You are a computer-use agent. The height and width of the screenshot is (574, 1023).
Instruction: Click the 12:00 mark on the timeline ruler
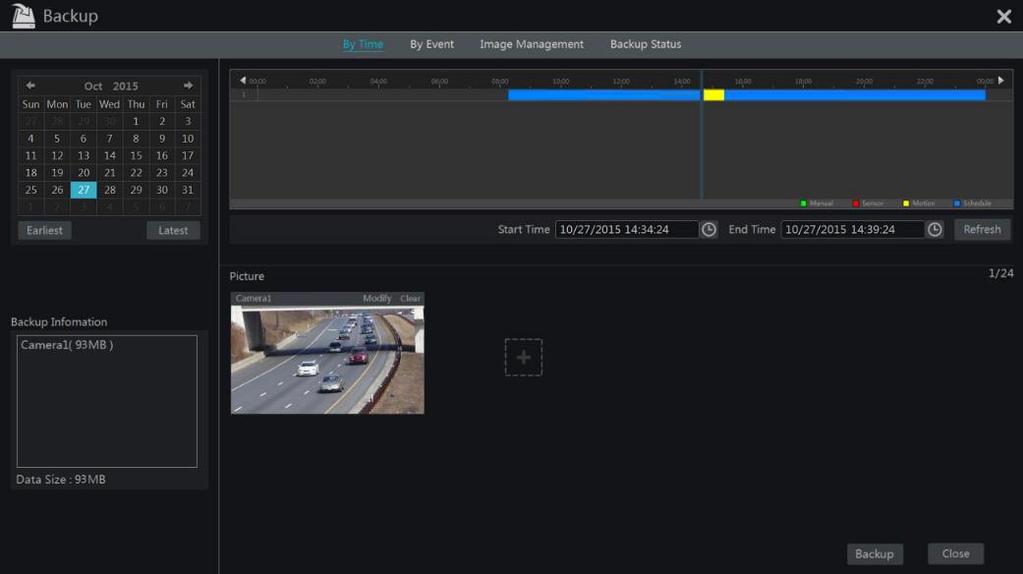point(621,82)
